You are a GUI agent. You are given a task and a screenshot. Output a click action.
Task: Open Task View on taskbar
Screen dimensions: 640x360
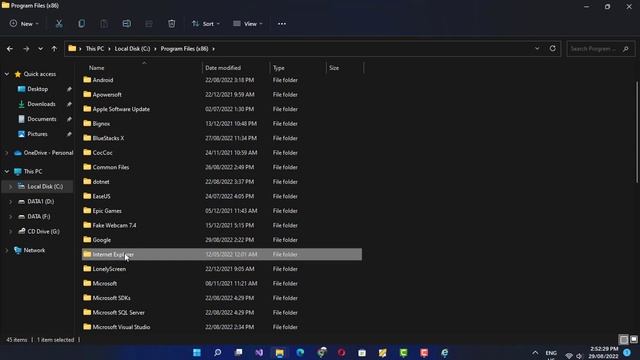(238, 352)
